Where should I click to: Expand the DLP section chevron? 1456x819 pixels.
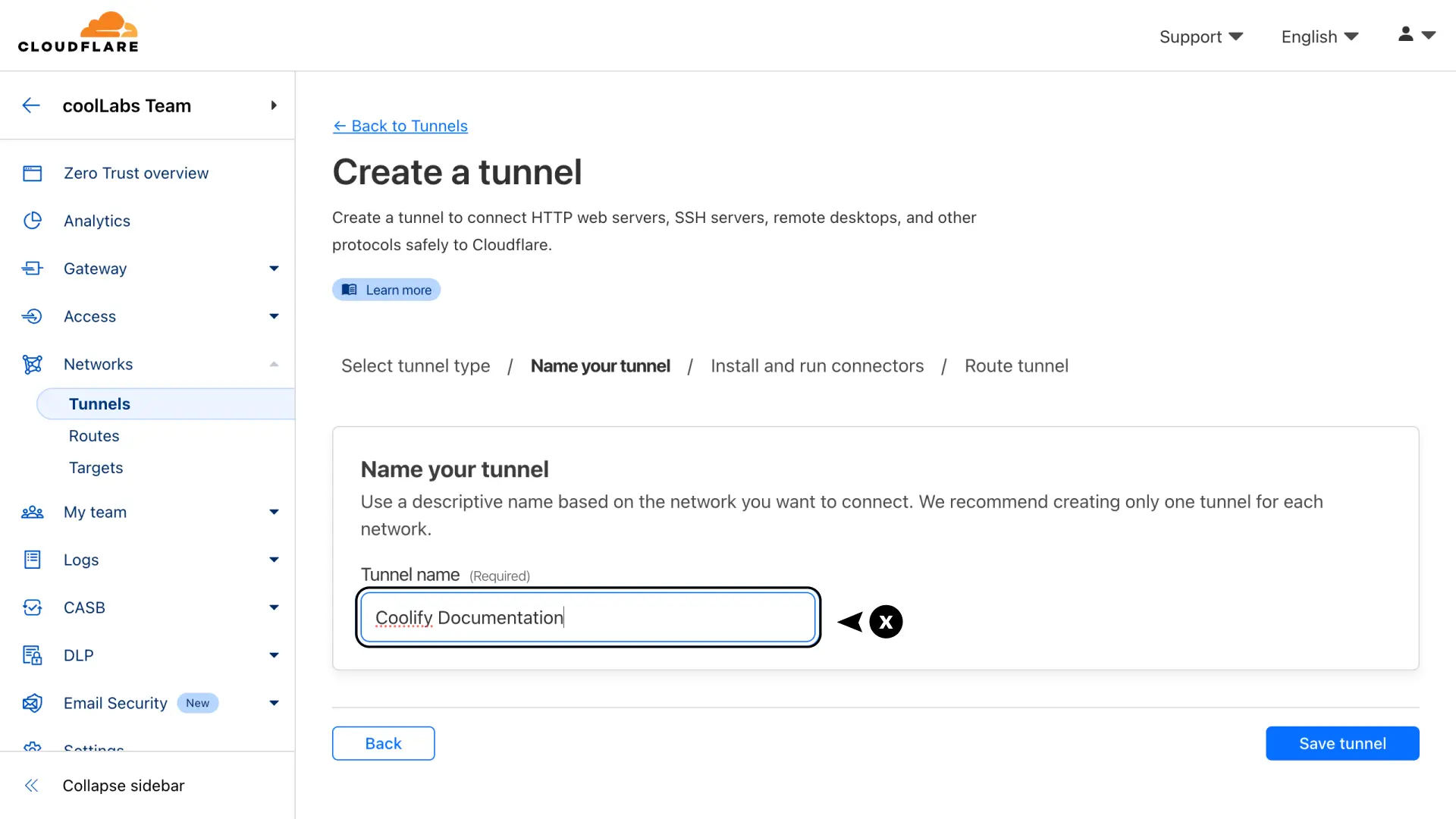coord(274,655)
